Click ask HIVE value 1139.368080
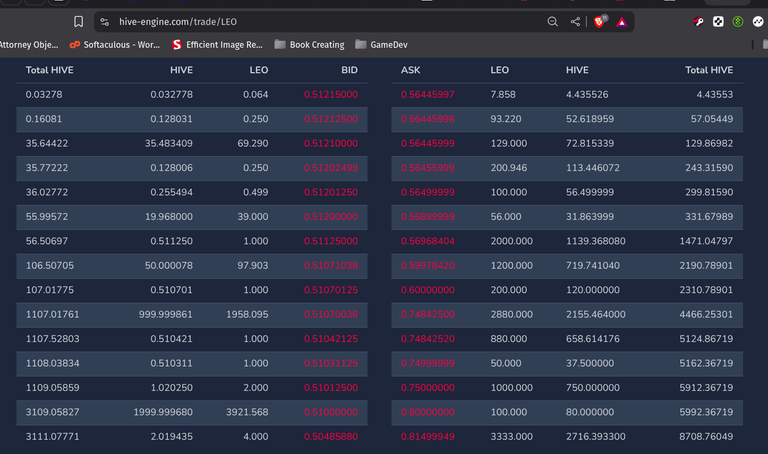Viewport: 768px width, 454px height. click(596, 241)
